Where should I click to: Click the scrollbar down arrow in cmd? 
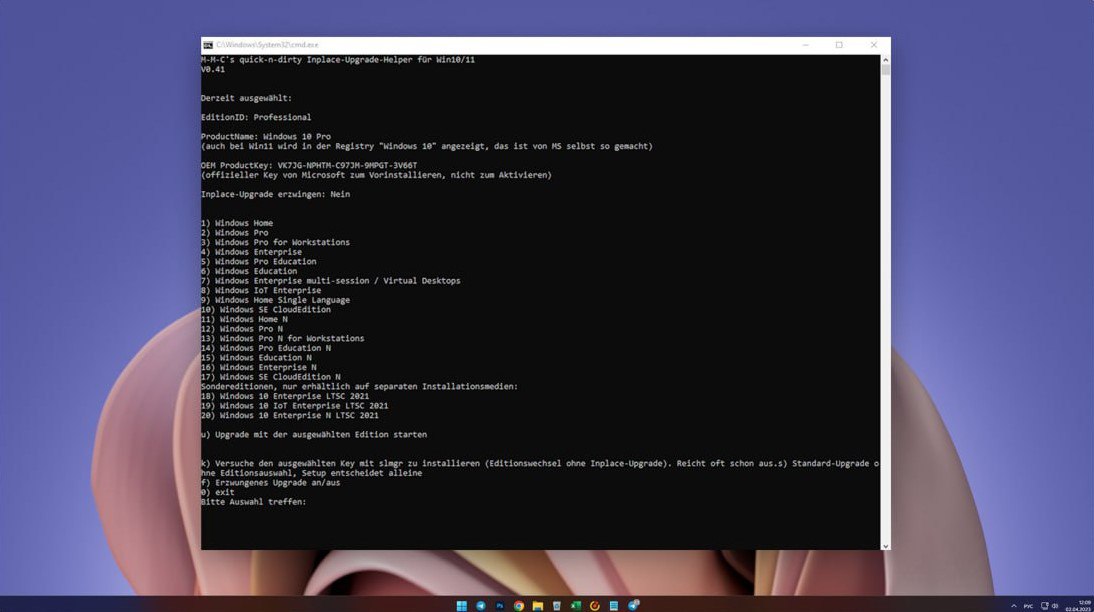click(x=885, y=546)
